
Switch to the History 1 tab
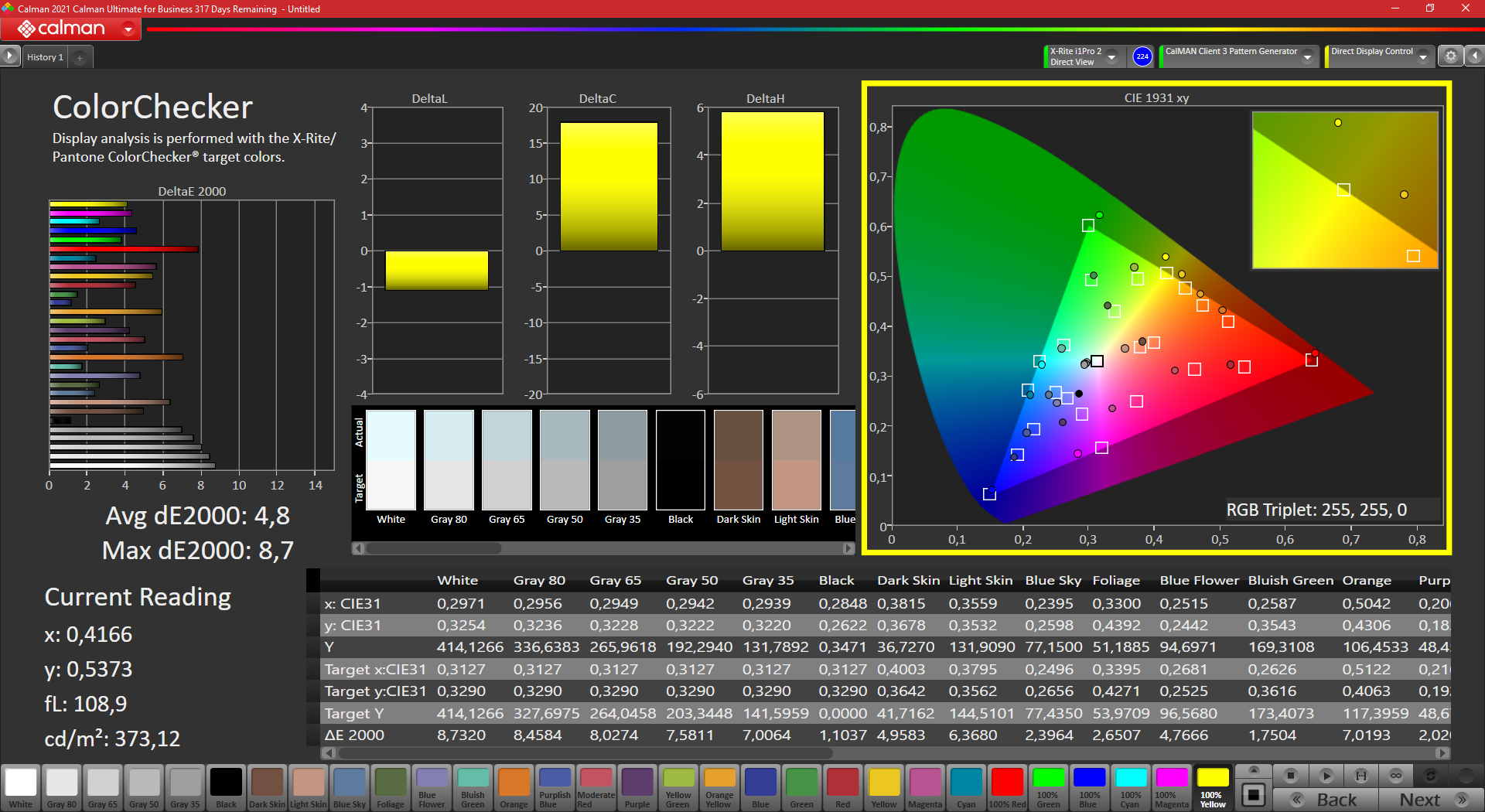(45, 57)
